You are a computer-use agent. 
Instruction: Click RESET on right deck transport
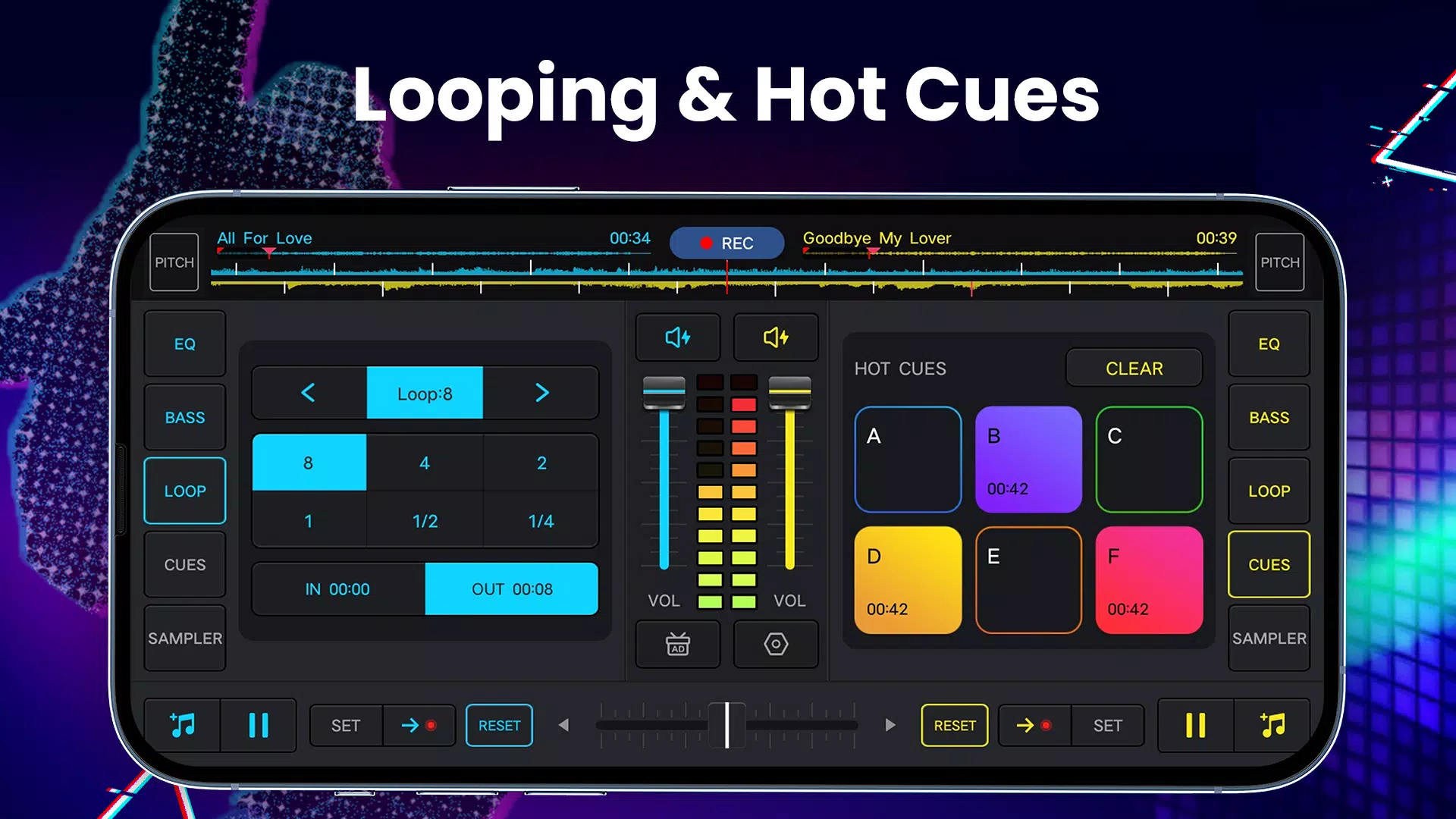(954, 725)
